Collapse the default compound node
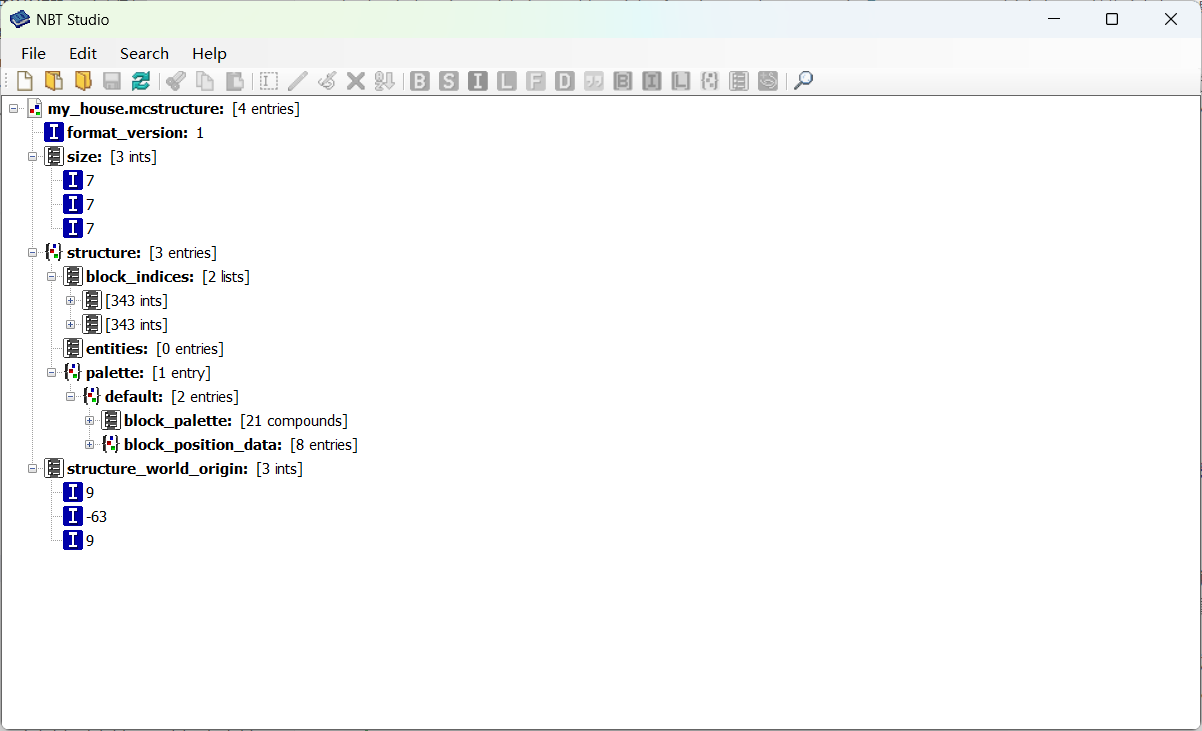The width and height of the screenshot is (1202, 731). click(x=71, y=396)
